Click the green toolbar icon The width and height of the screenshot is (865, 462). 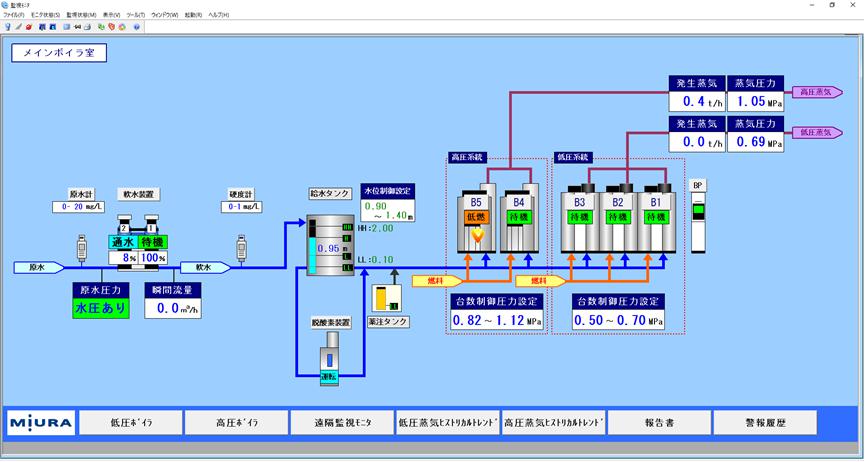(x=102, y=26)
